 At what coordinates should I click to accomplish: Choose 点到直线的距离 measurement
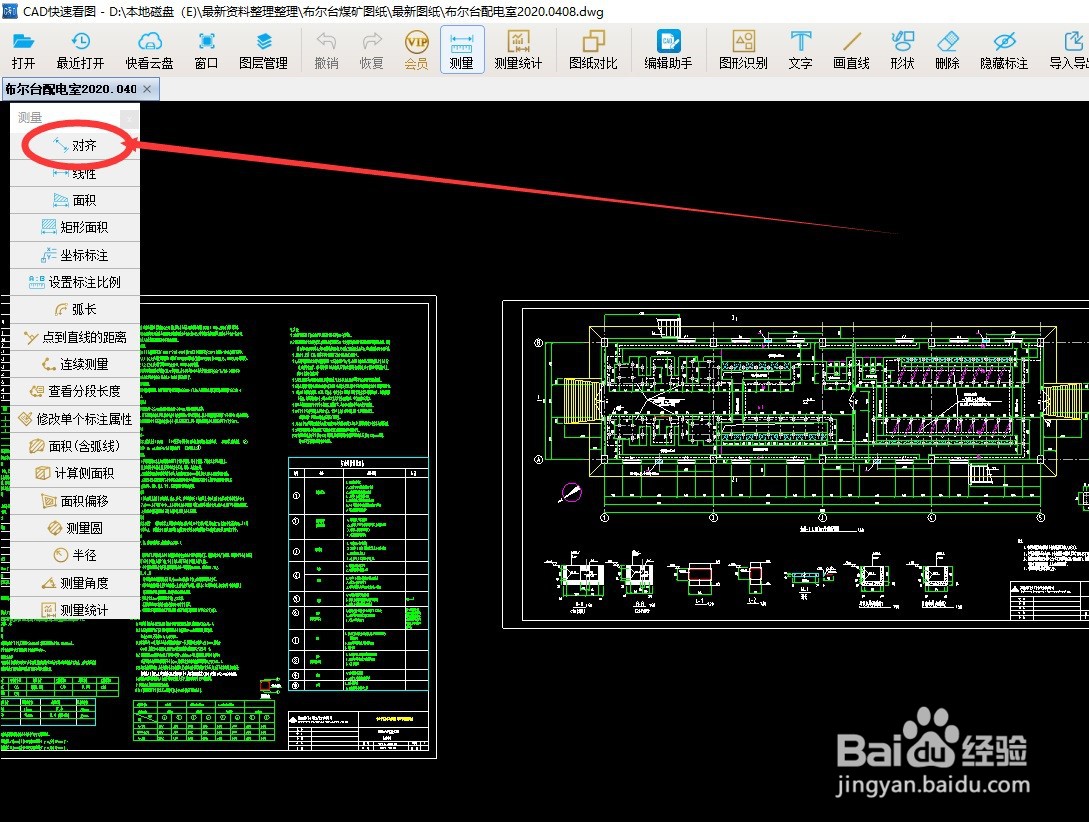75,337
